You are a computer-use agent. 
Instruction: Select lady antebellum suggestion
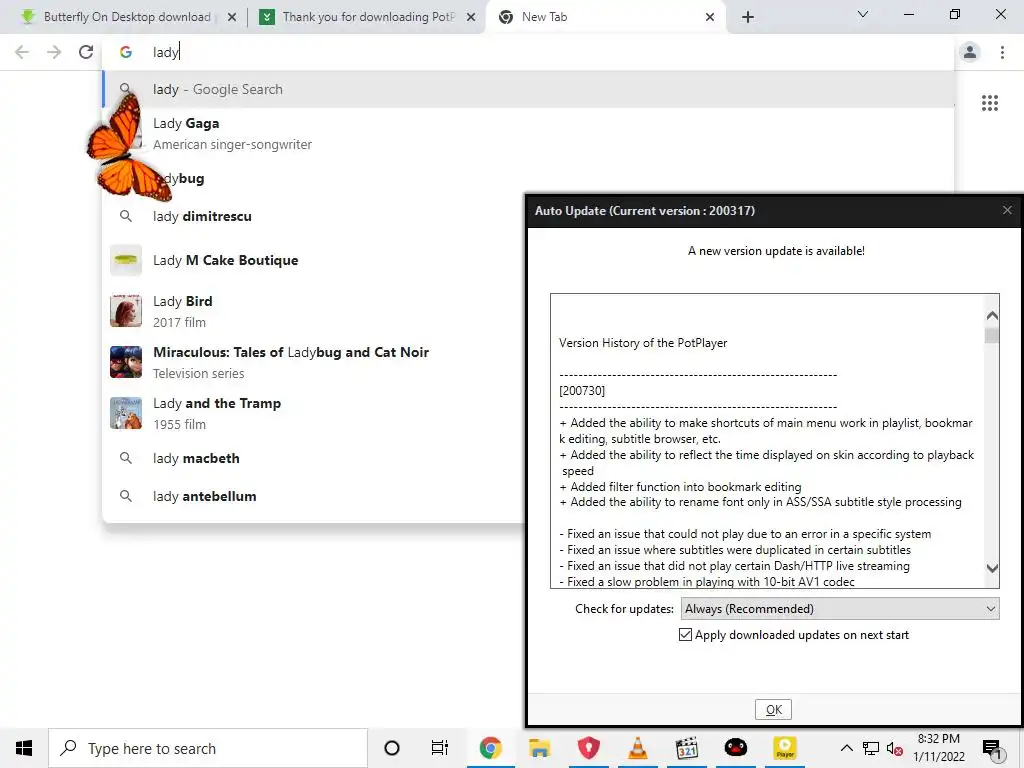tap(313, 496)
